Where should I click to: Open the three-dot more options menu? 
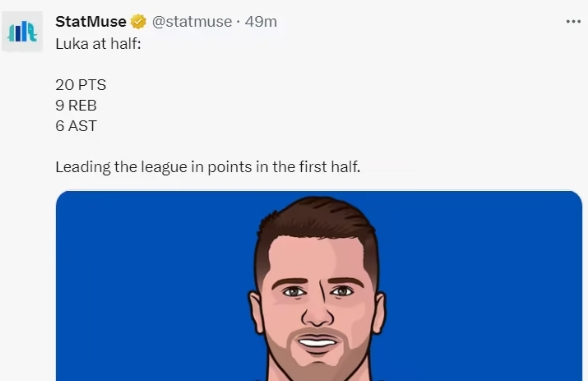(573, 22)
